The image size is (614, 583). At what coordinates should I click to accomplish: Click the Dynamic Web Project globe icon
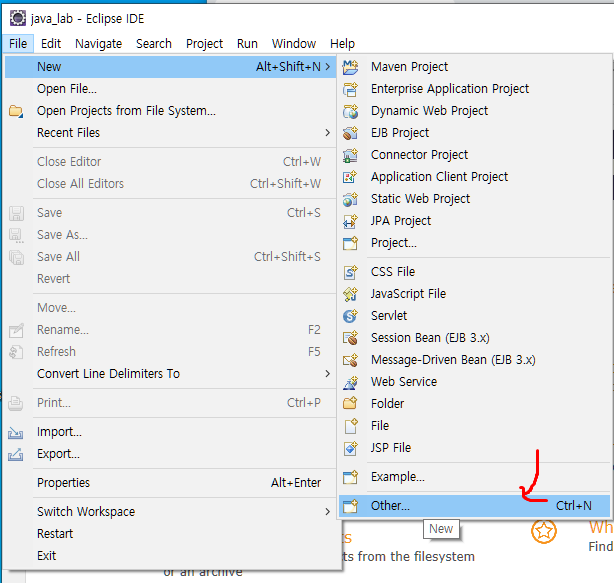[350, 111]
